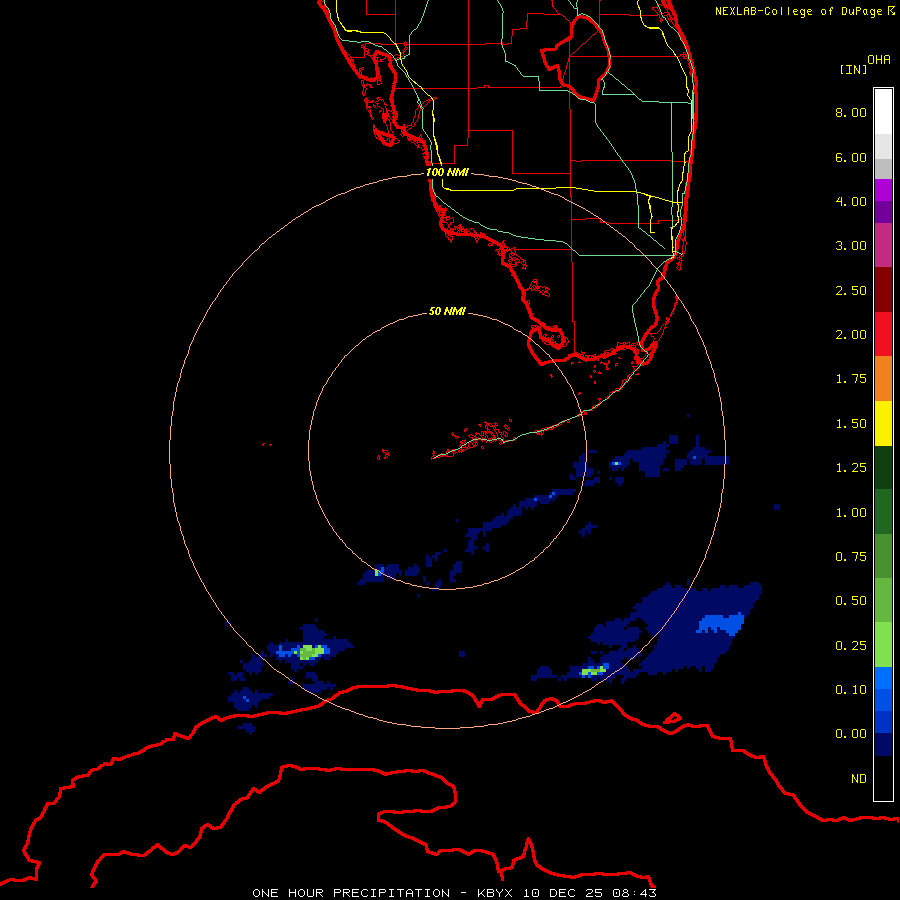This screenshot has width=900, height=900.
Task: Pick the dark red 2.50 legend swatch
Action: point(883,290)
